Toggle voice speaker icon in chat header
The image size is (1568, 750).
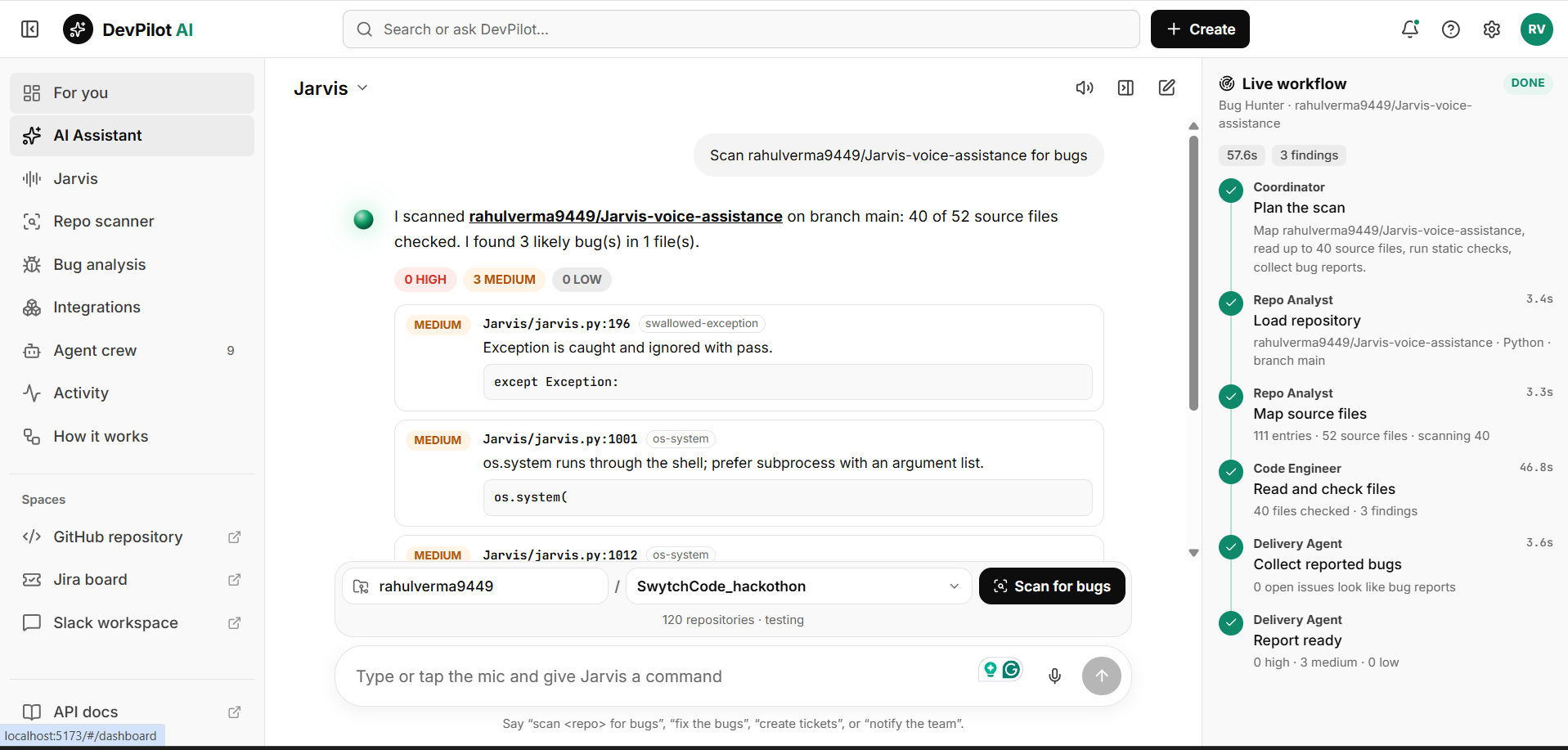(1085, 88)
